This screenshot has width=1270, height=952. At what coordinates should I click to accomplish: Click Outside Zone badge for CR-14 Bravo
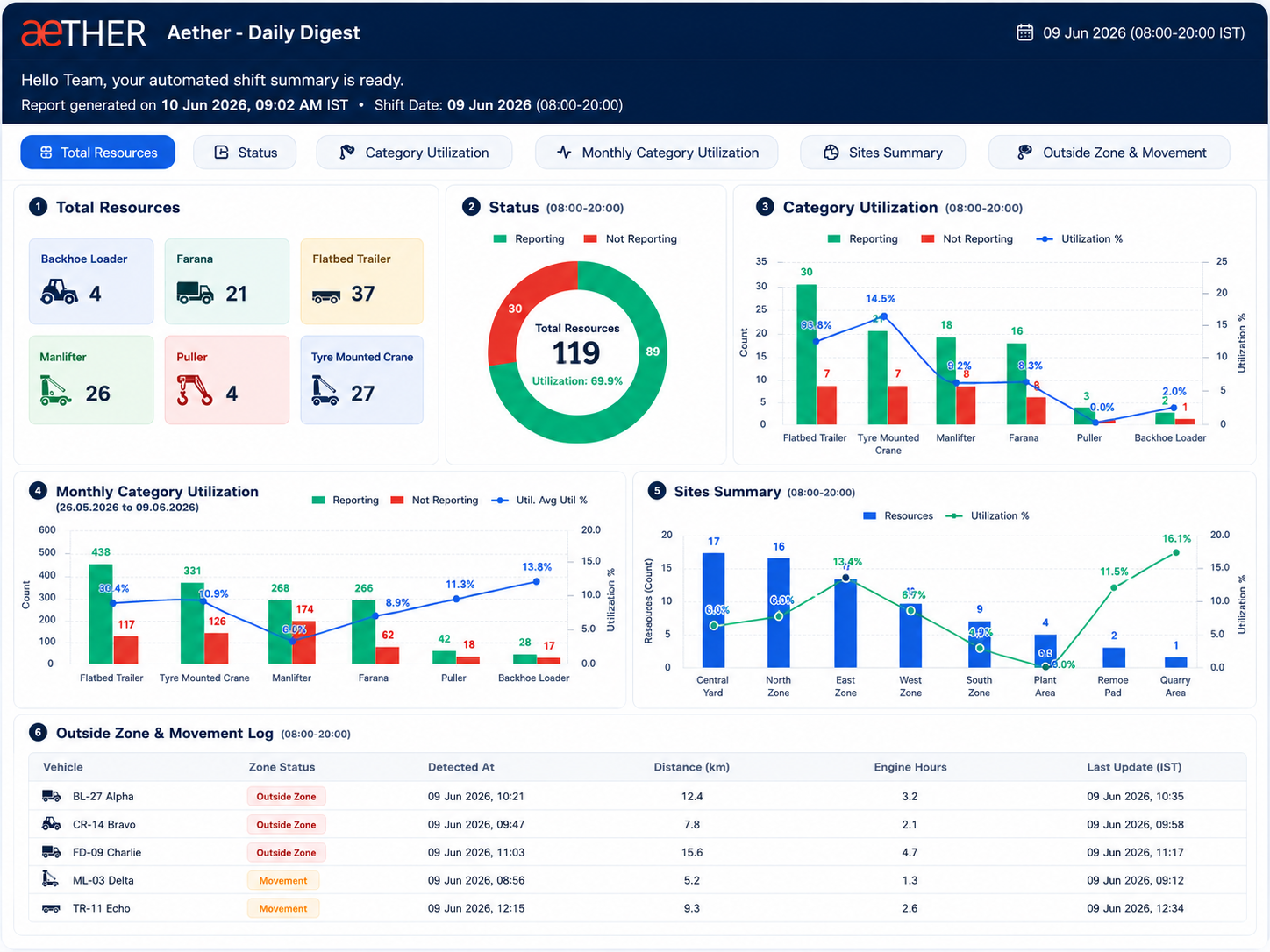click(286, 825)
